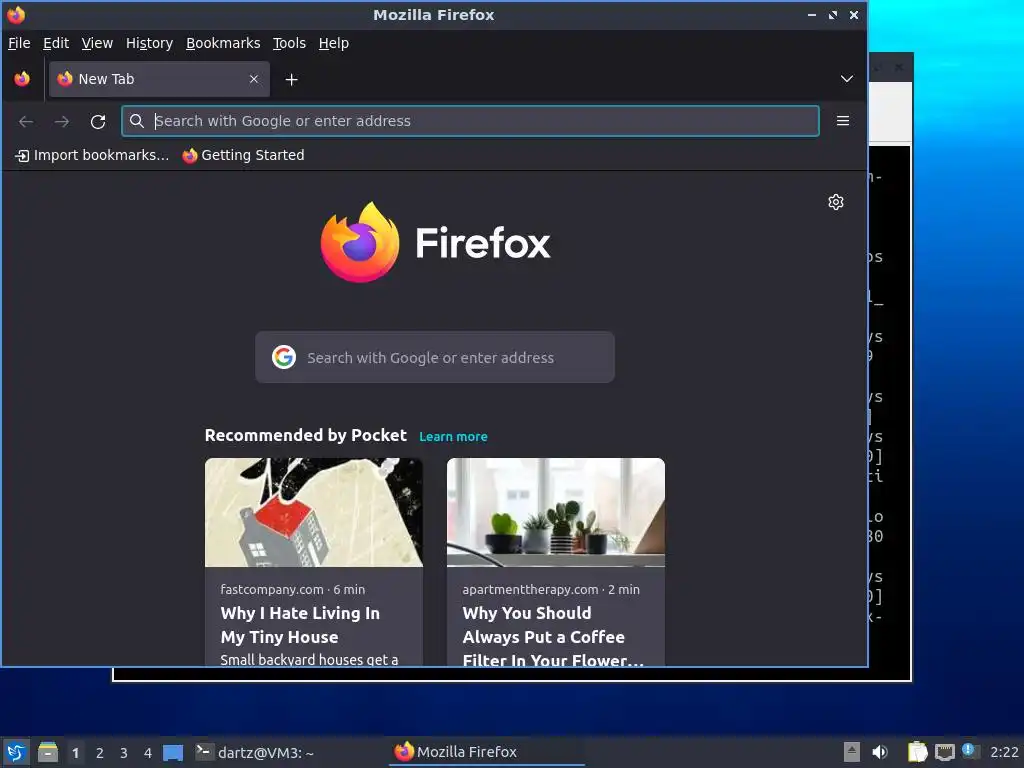Open the desktop start menu icon
This screenshot has height=768, width=1024.
point(16,752)
